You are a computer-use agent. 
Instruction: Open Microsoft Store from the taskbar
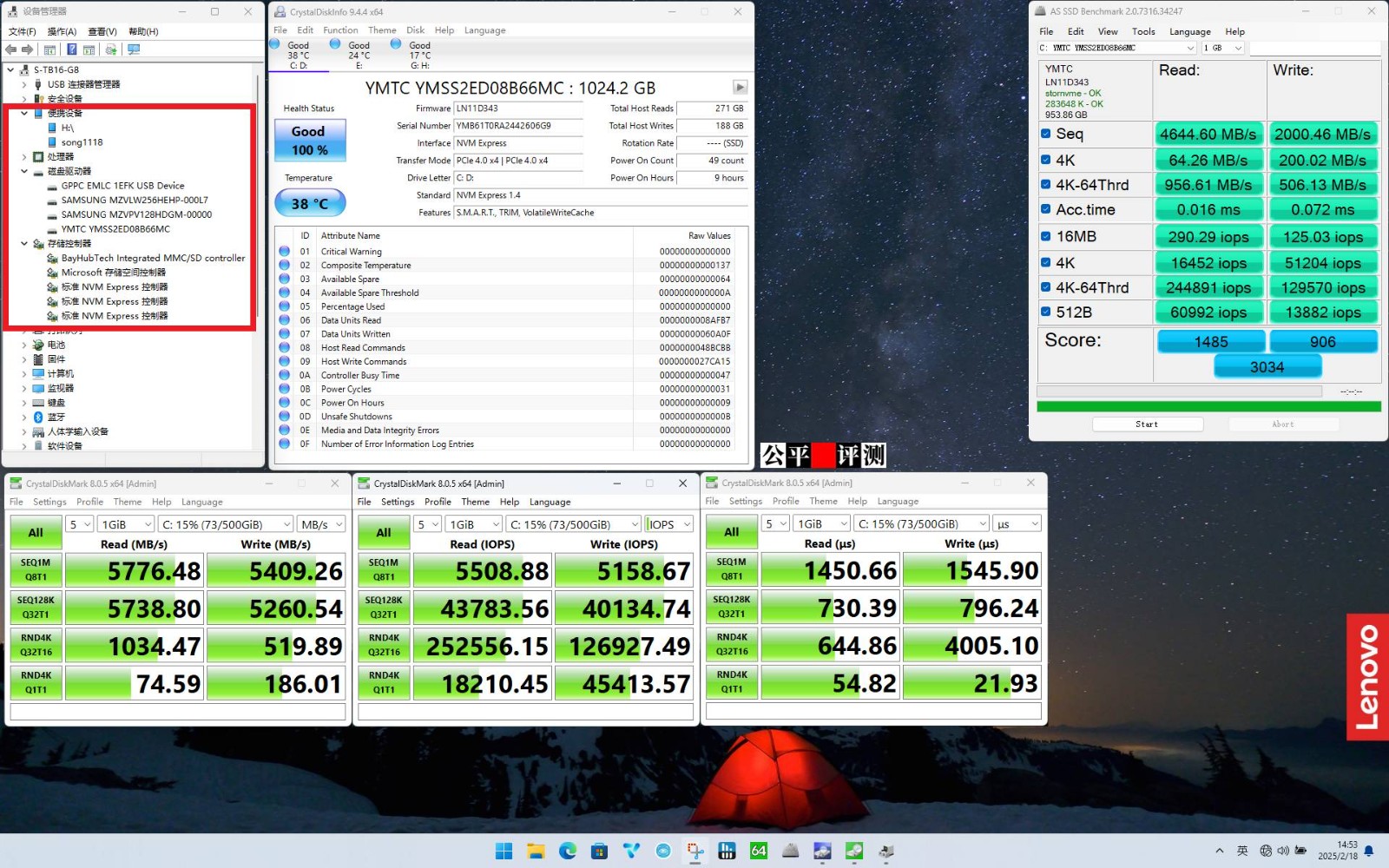tap(599, 851)
